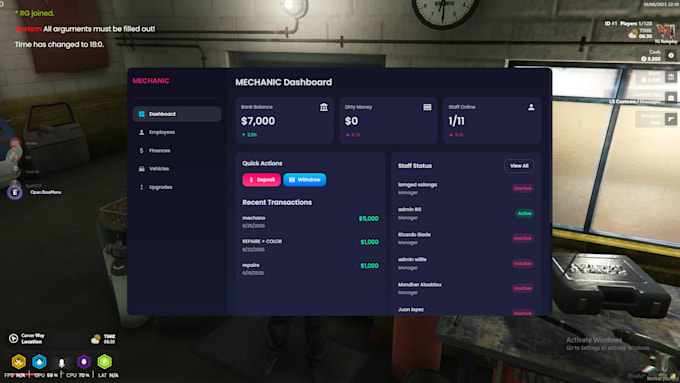Click the yellow hexagon HUD status icon
The width and height of the screenshot is (680, 383).
click(x=19, y=361)
